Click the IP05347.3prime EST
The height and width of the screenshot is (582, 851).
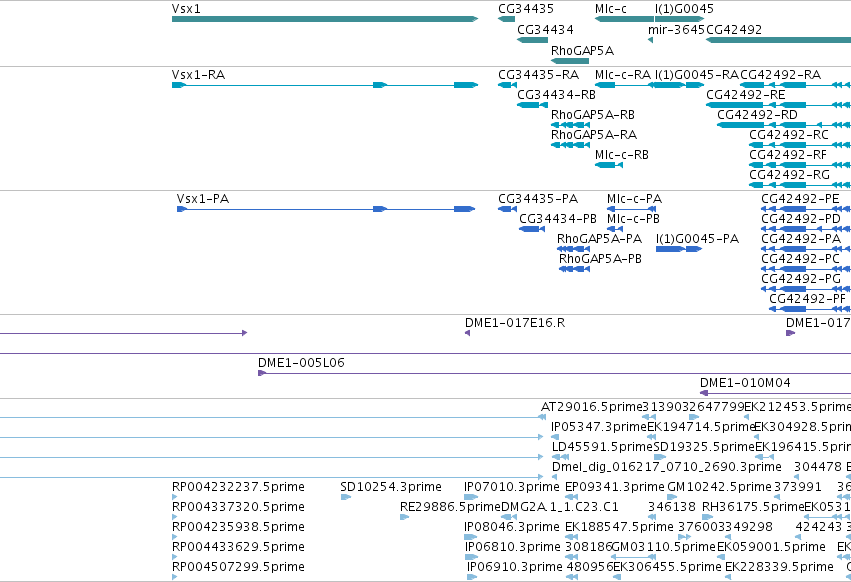click(x=554, y=437)
